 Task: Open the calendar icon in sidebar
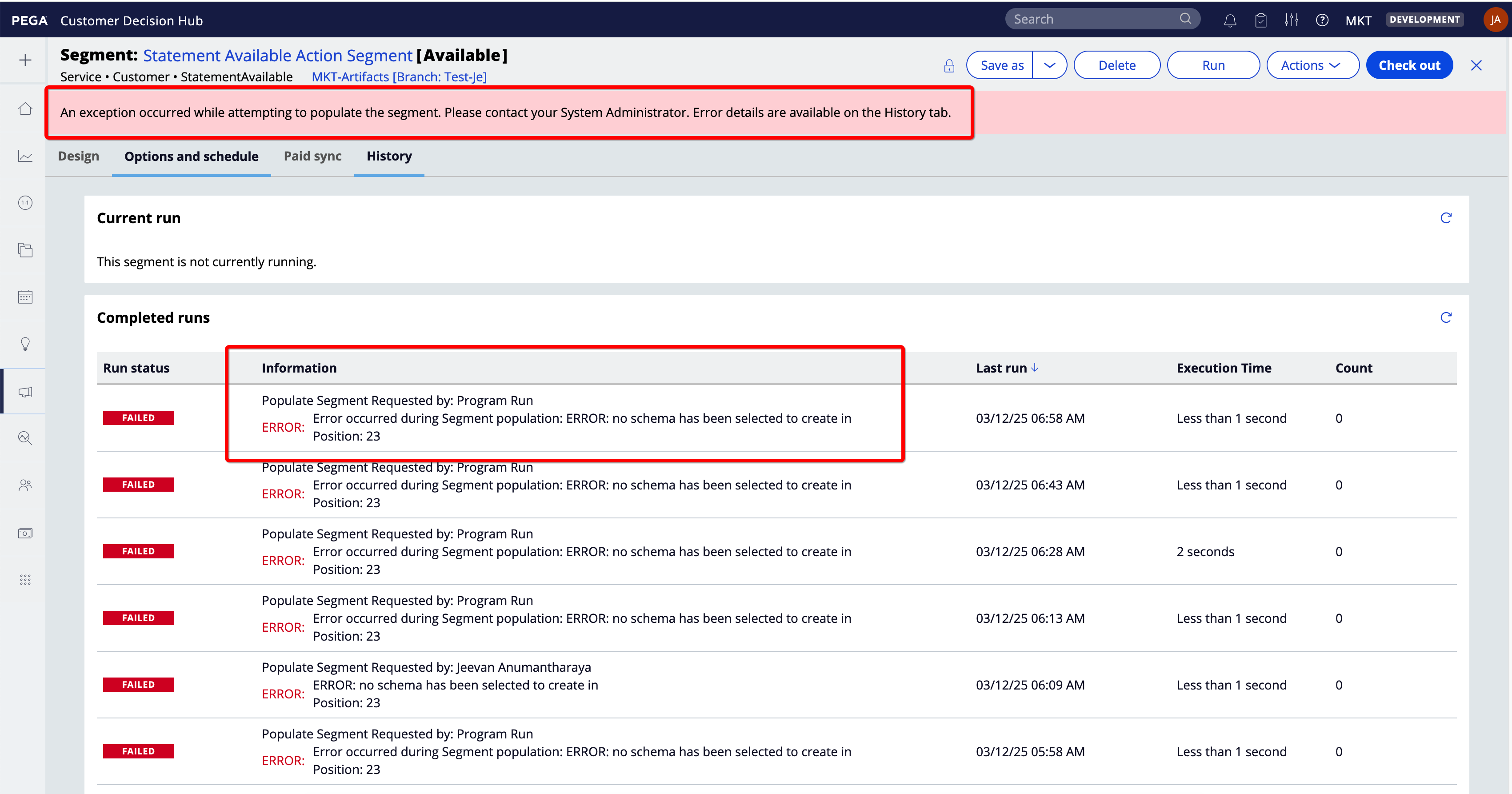[x=25, y=297]
